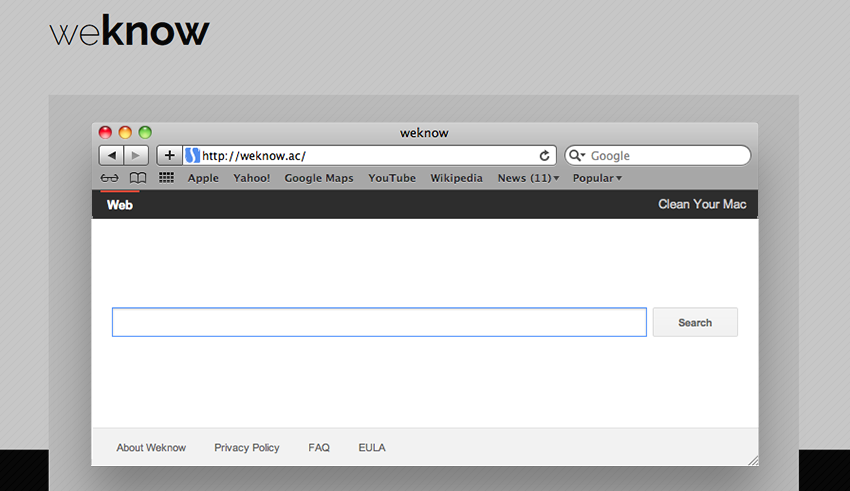Click the Search button
The image size is (850, 491).
(x=695, y=322)
